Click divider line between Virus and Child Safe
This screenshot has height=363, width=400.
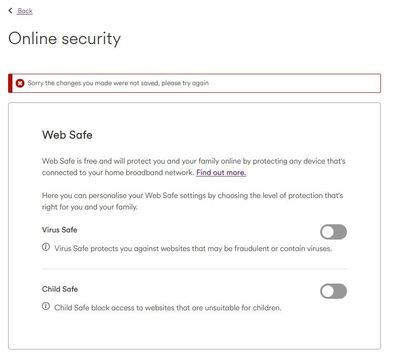point(194,269)
